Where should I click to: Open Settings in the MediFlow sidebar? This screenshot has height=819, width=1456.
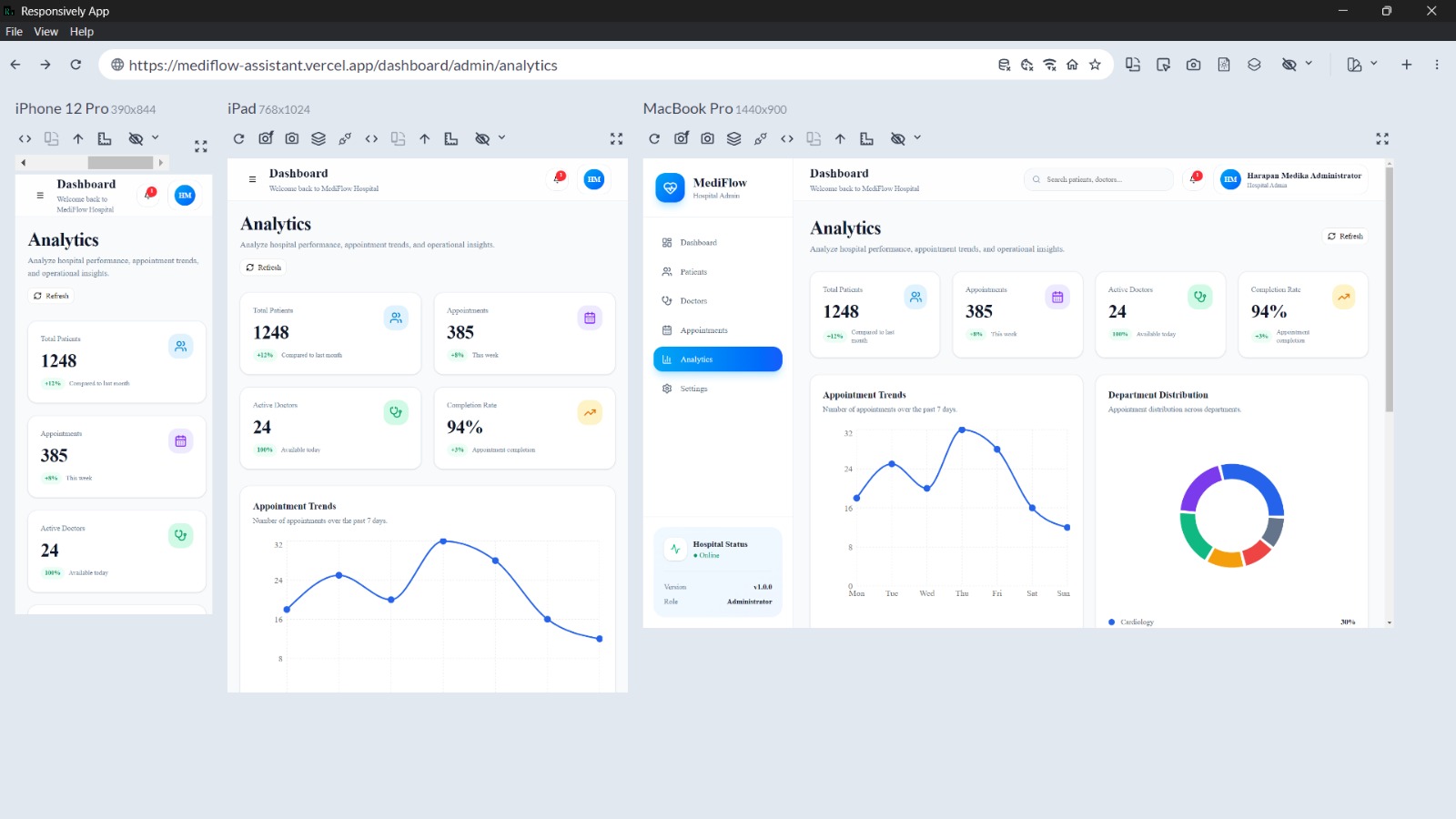[x=718, y=389]
